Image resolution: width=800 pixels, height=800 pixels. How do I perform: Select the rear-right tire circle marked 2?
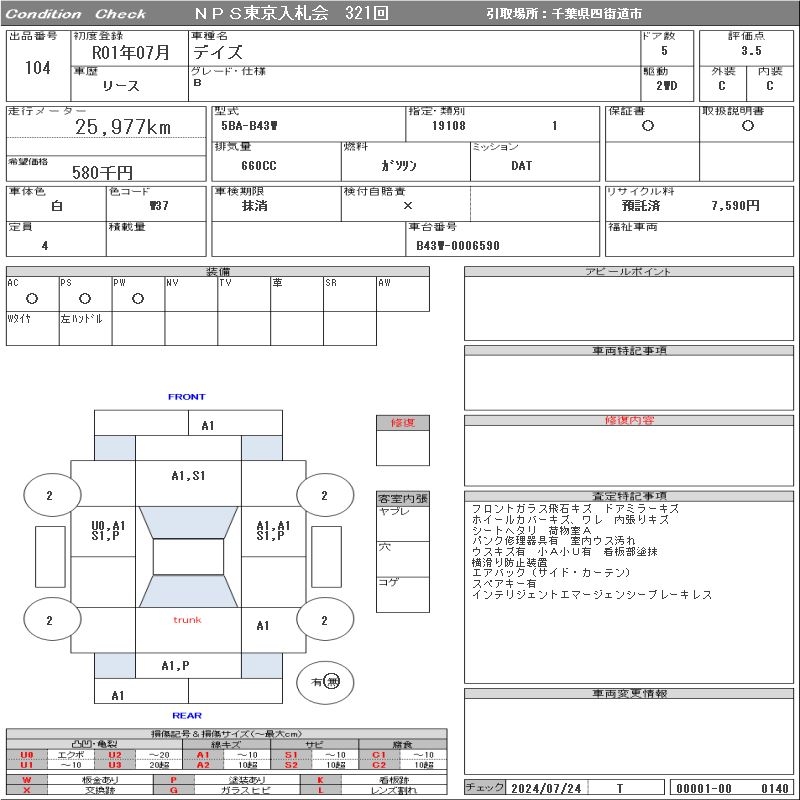pyautogui.click(x=325, y=620)
